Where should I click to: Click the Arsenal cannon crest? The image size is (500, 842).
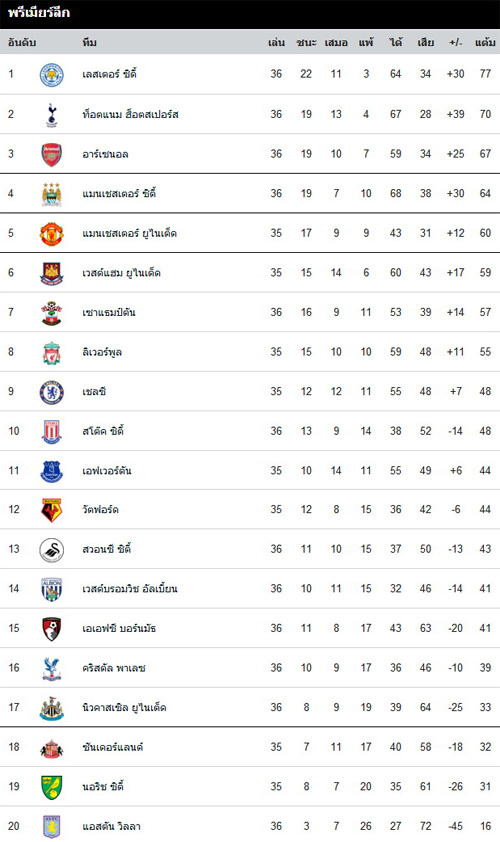click(x=52, y=155)
